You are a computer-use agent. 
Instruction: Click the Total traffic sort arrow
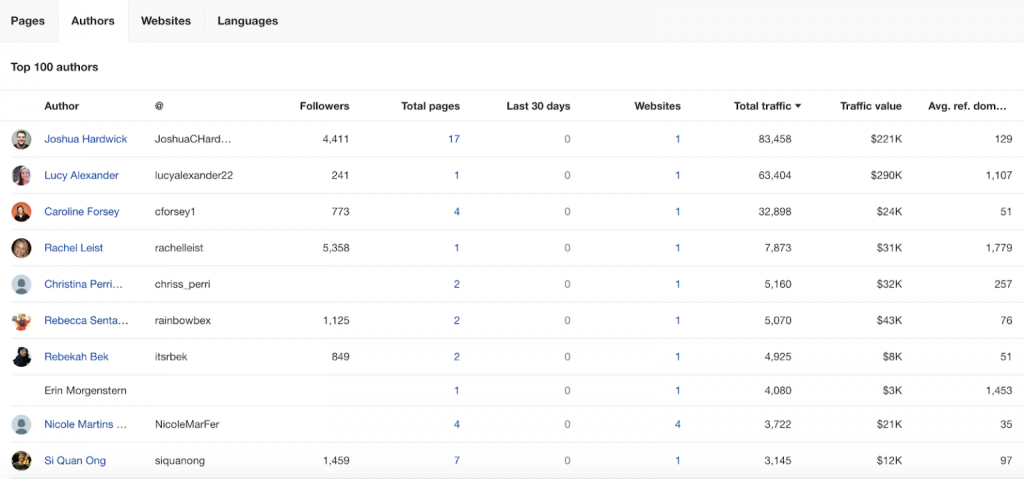click(798, 107)
